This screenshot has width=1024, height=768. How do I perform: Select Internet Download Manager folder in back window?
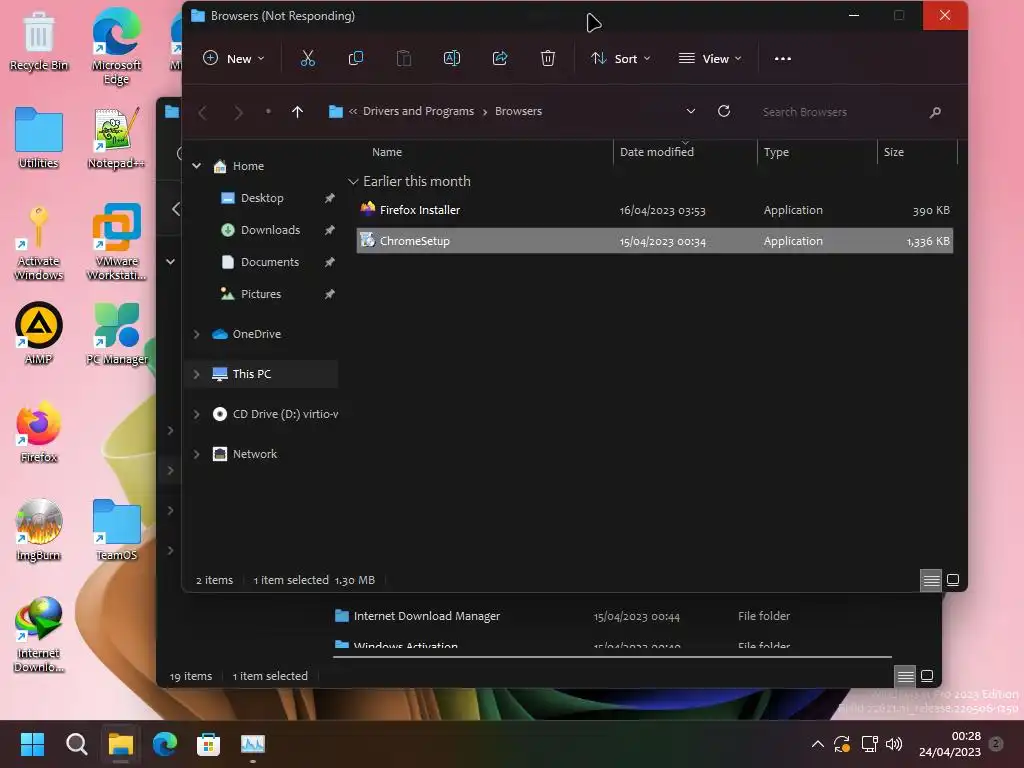[426, 616]
